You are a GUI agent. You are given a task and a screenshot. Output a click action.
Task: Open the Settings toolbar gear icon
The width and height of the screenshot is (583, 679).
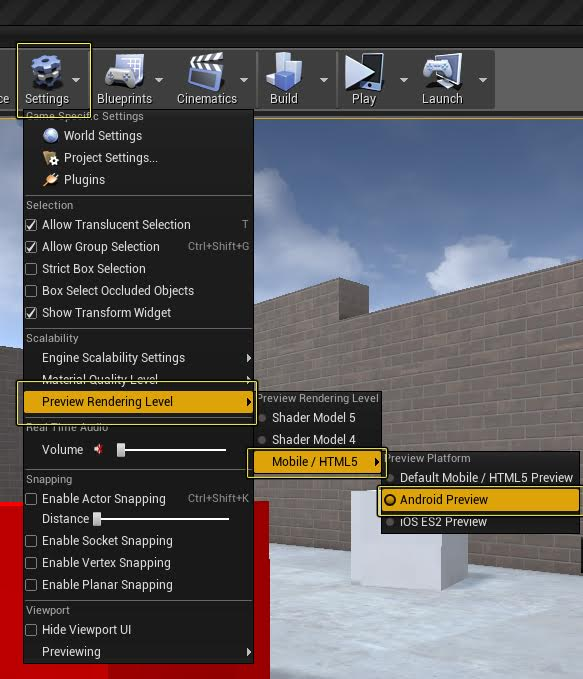(46, 71)
